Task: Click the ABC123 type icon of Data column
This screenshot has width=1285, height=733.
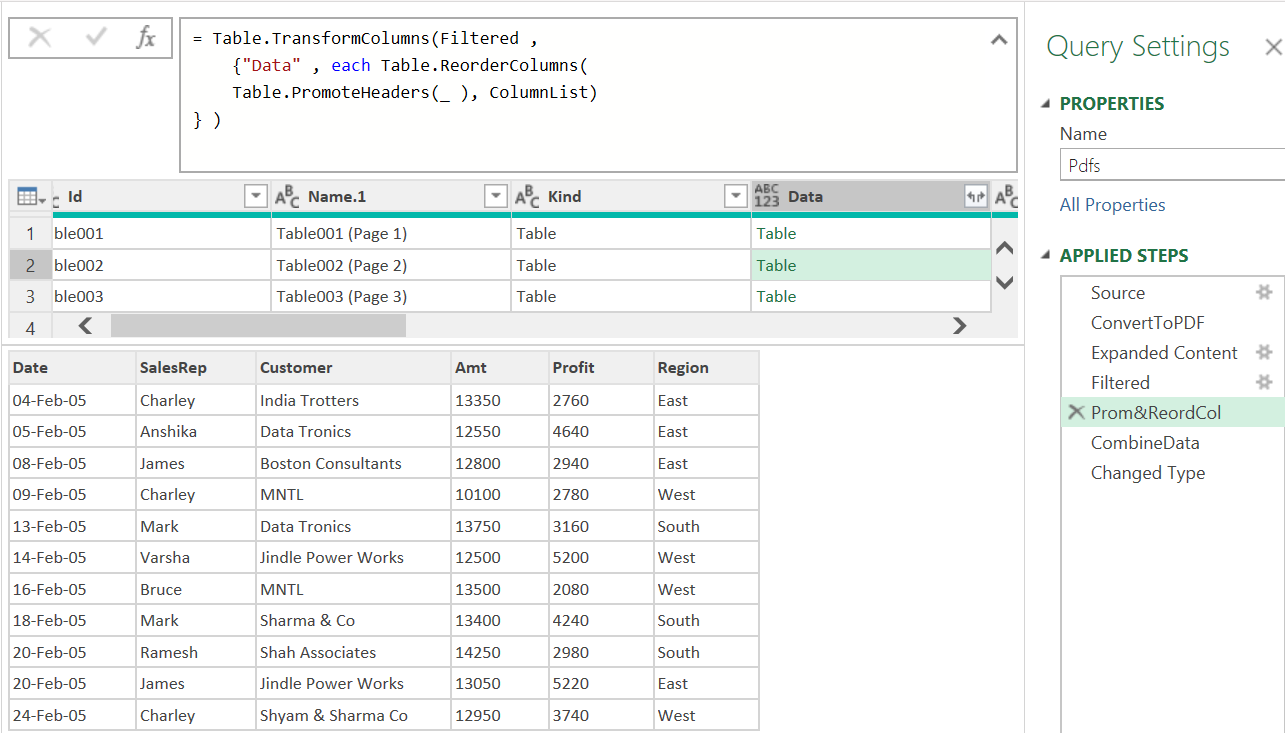Action: (767, 197)
